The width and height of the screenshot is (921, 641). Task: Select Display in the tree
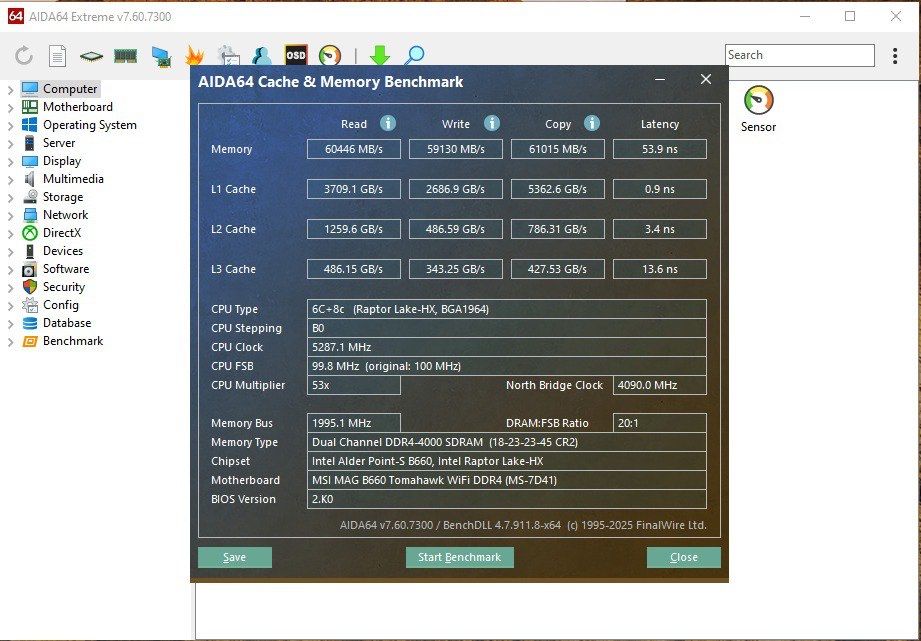pos(62,161)
